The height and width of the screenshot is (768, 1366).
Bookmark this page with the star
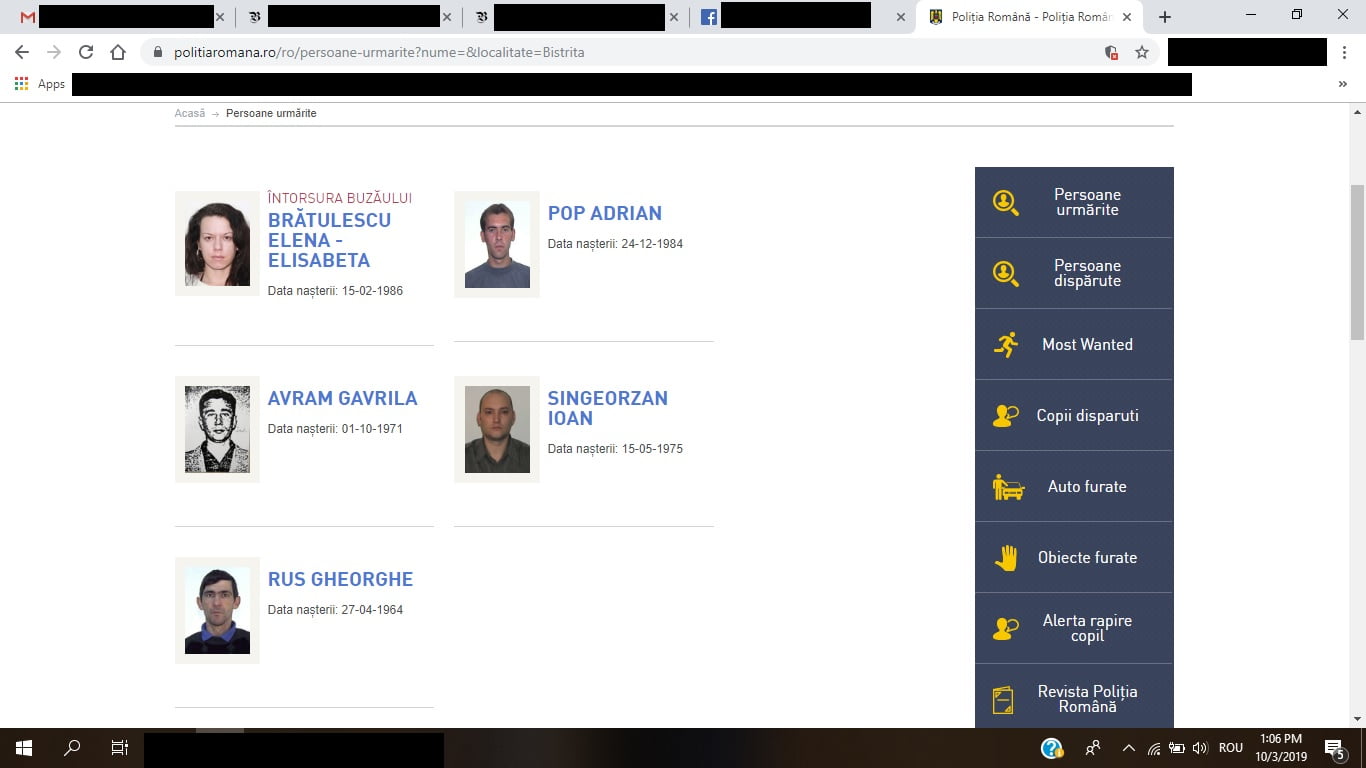click(1142, 52)
